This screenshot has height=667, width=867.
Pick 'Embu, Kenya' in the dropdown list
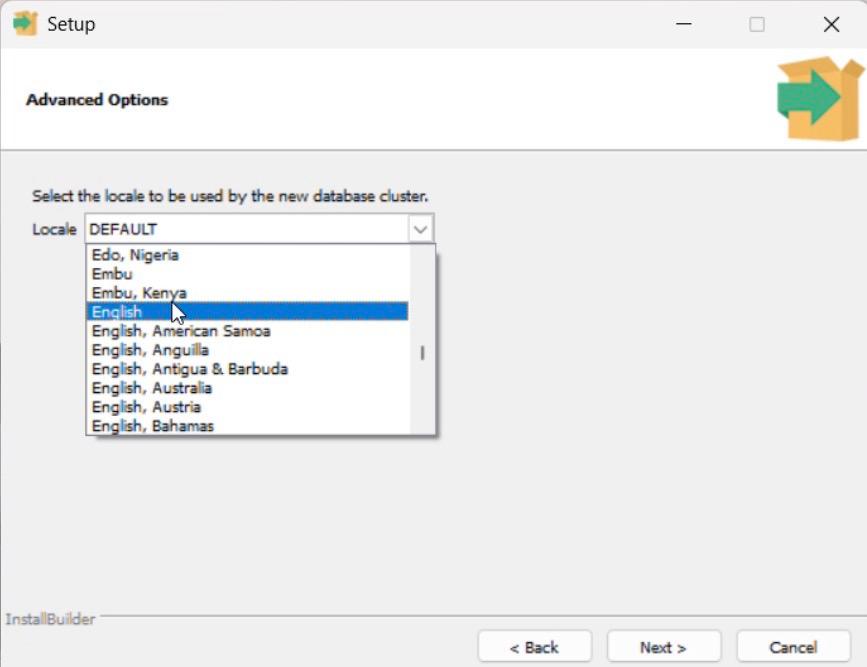coord(139,293)
